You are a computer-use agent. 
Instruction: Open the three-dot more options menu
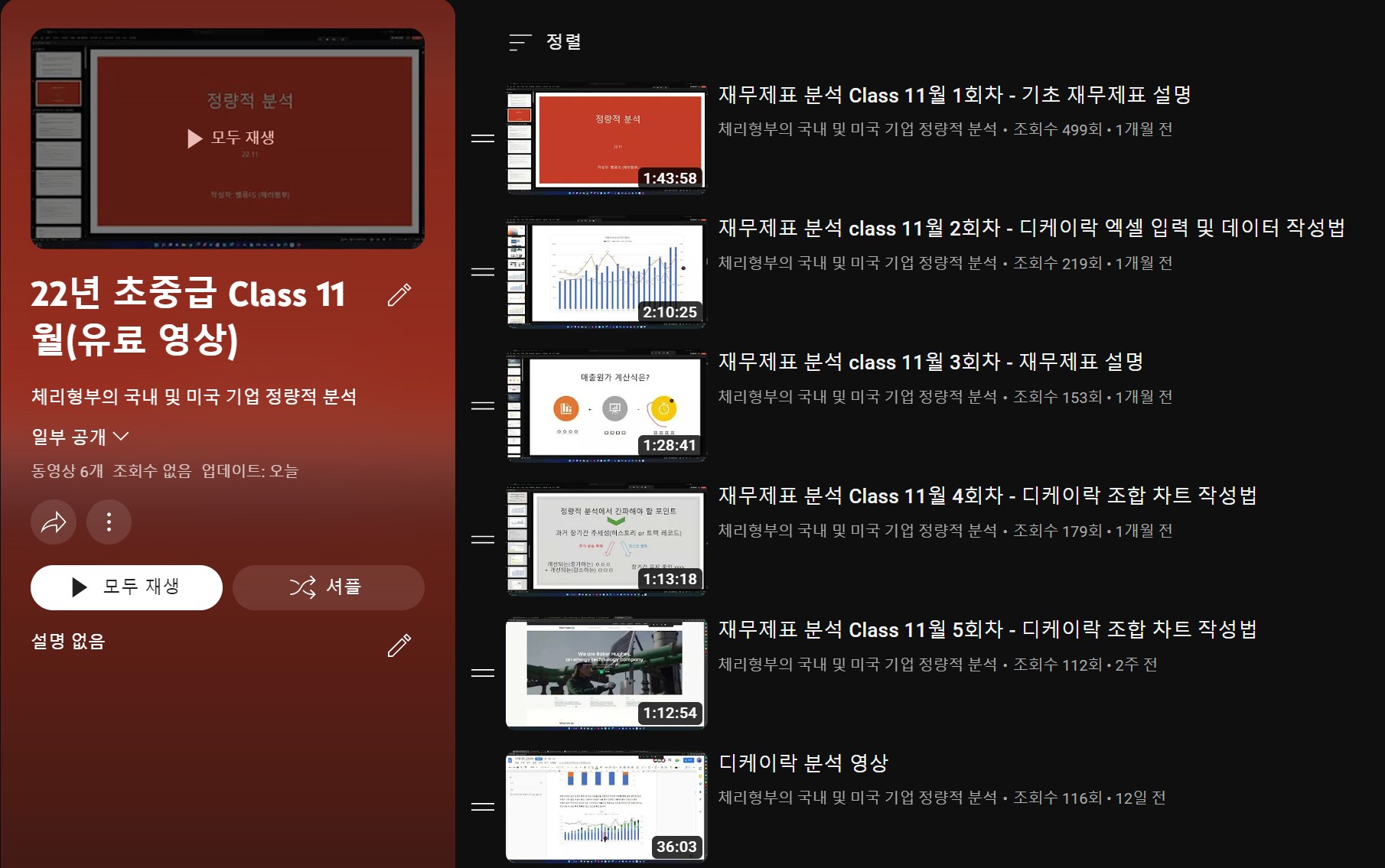pos(109,522)
